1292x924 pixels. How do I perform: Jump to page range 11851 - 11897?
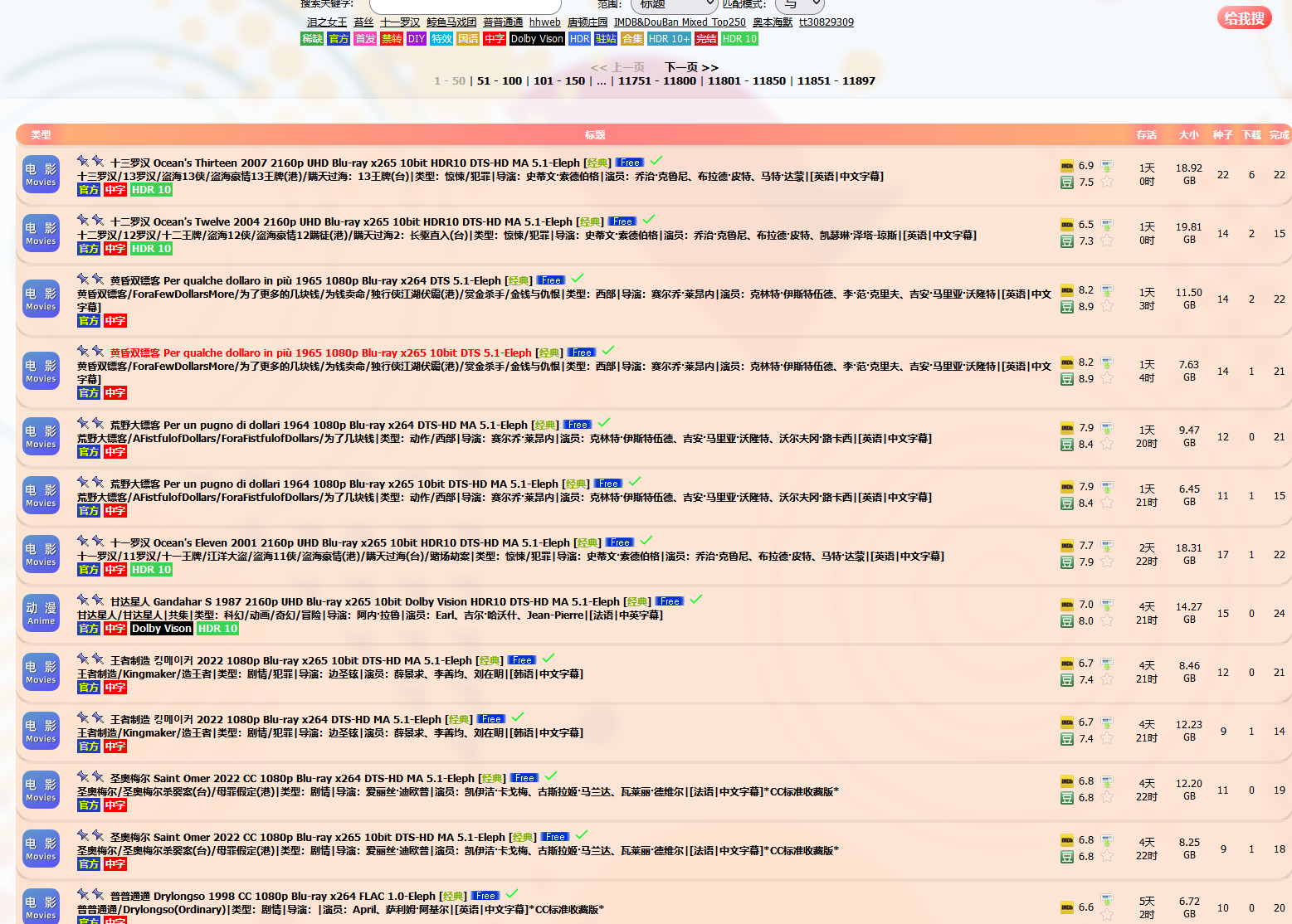click(x=836, y=80)
